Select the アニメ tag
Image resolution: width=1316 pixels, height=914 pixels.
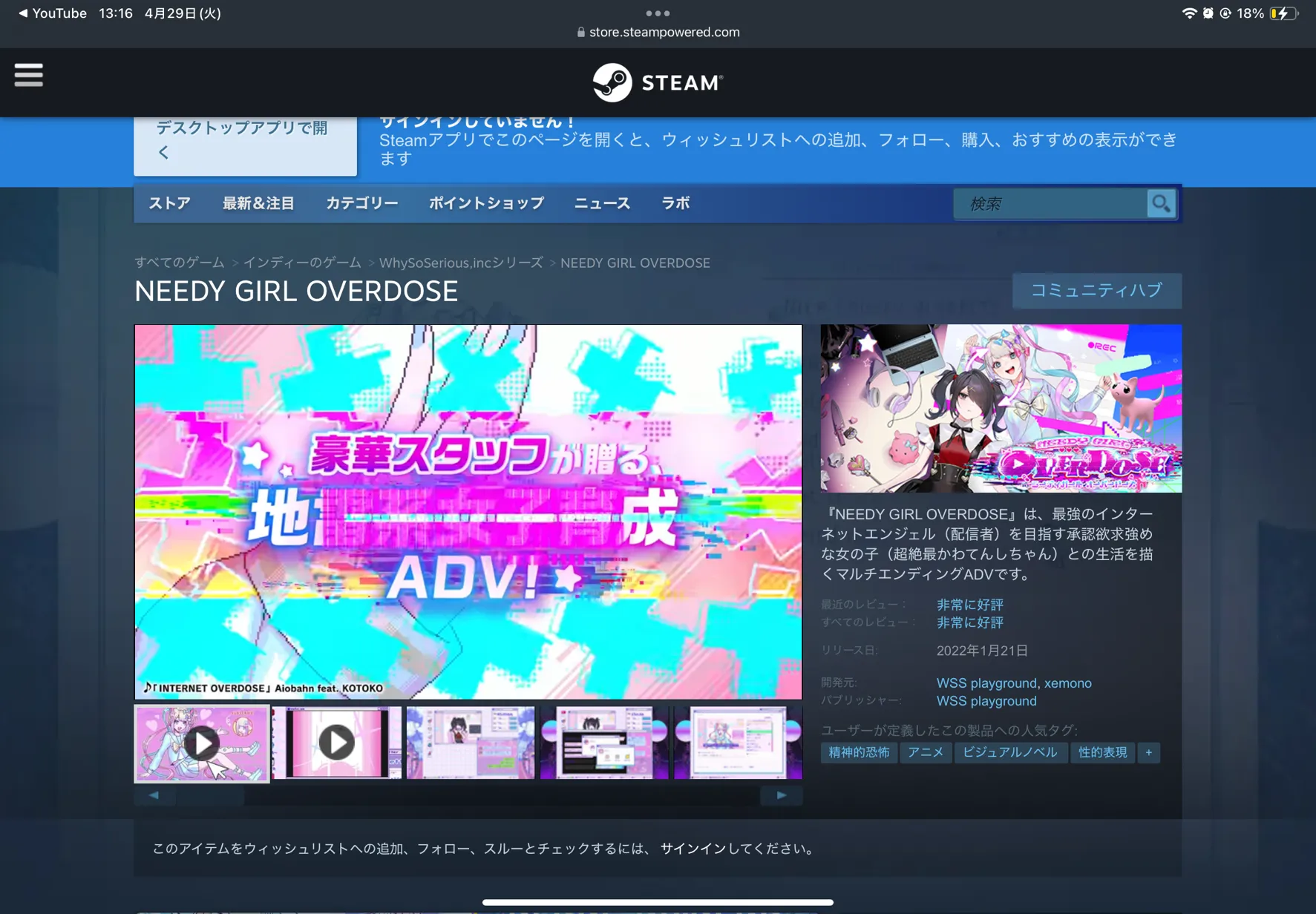(926, 752)
